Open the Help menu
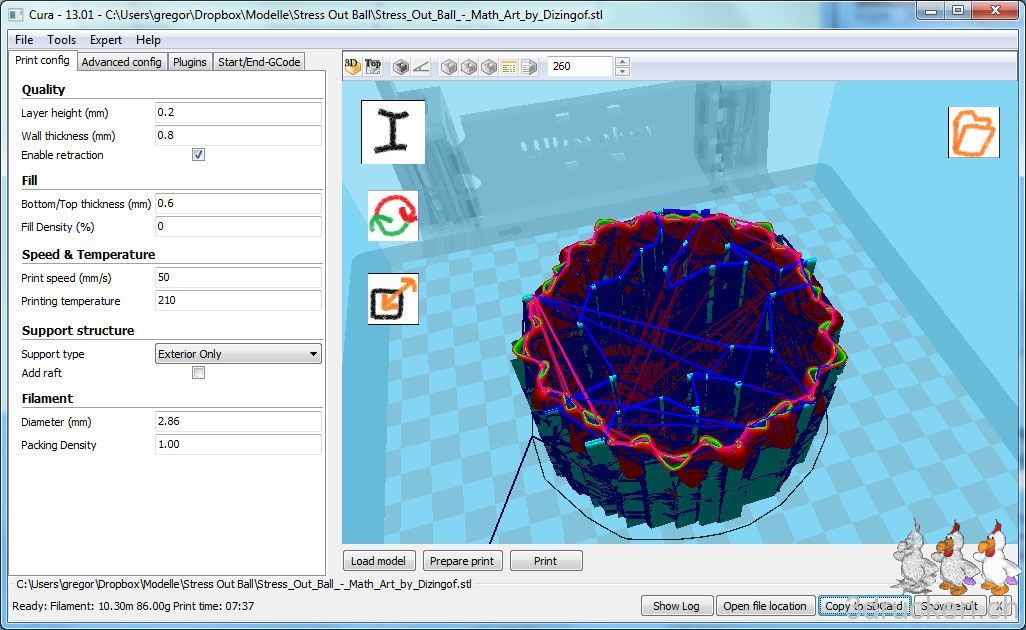The width and height of the screenshot is (1026, 630). point(149,40)
